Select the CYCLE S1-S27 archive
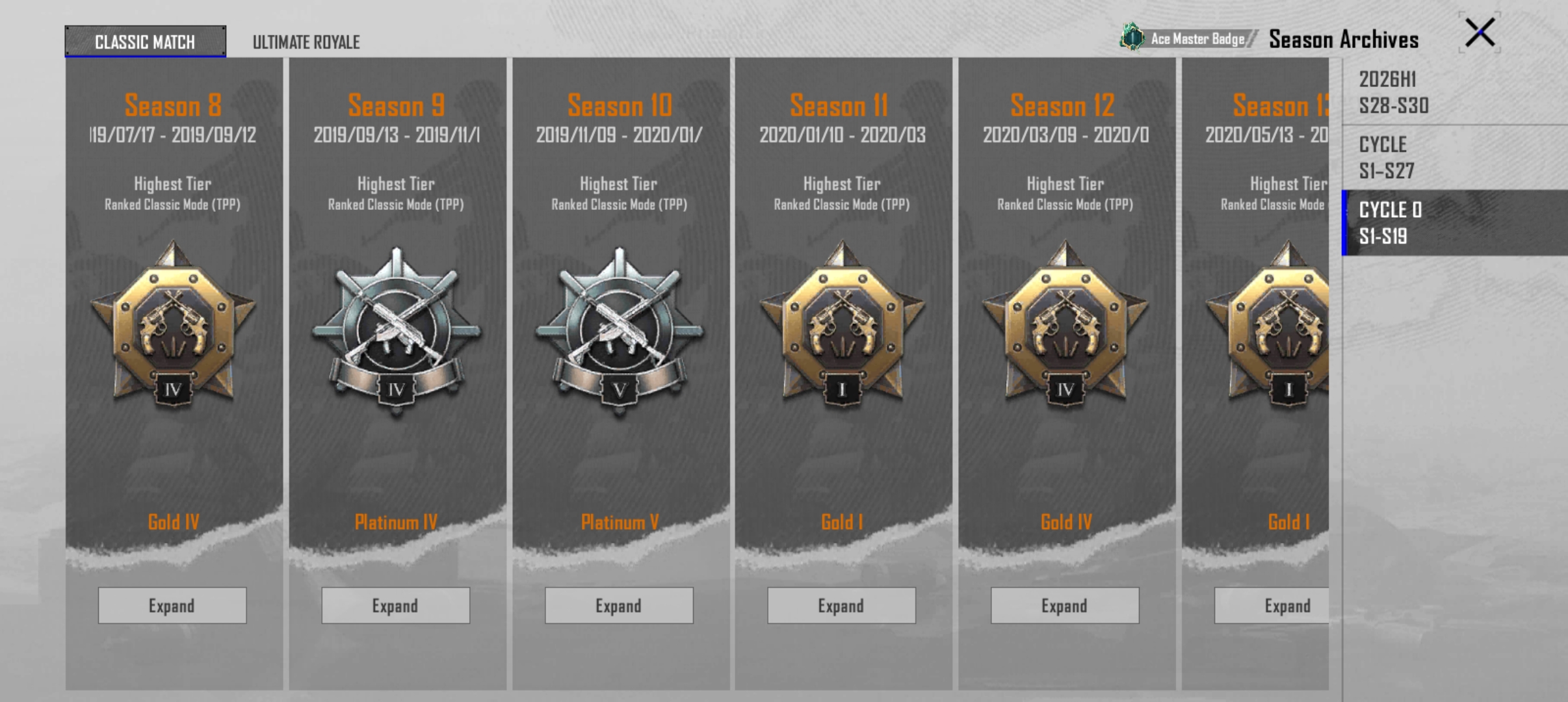1568x702 pixels. tap(1455, 157)
